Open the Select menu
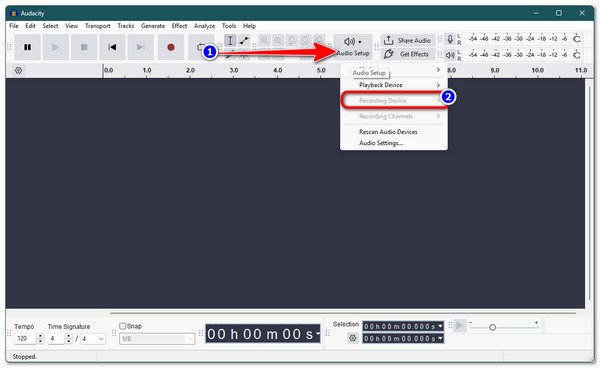 pos(51,26)
